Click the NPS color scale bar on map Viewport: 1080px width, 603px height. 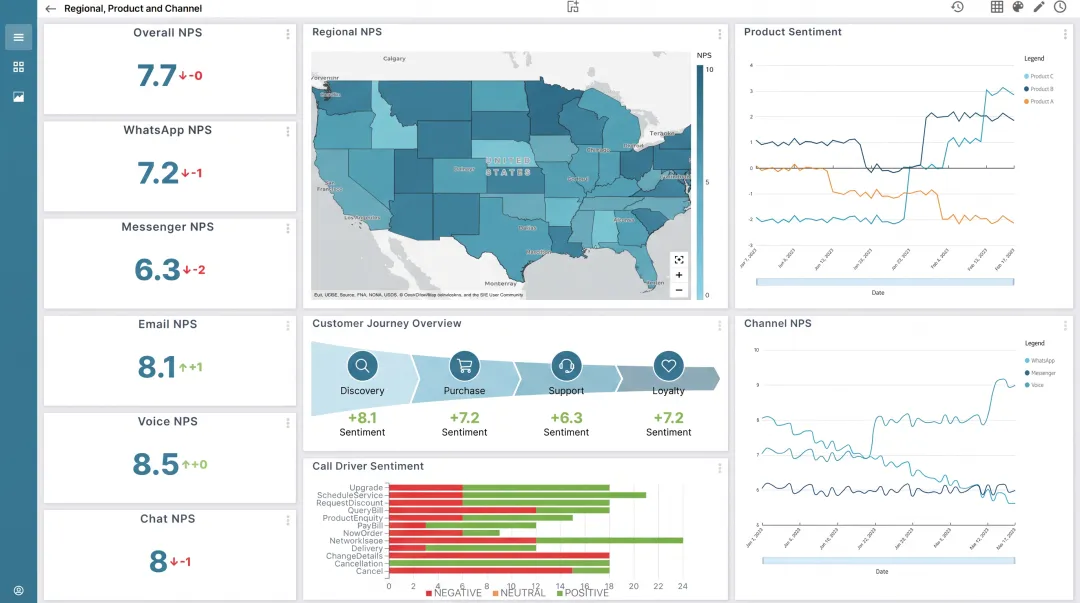(x=700, y=182)
